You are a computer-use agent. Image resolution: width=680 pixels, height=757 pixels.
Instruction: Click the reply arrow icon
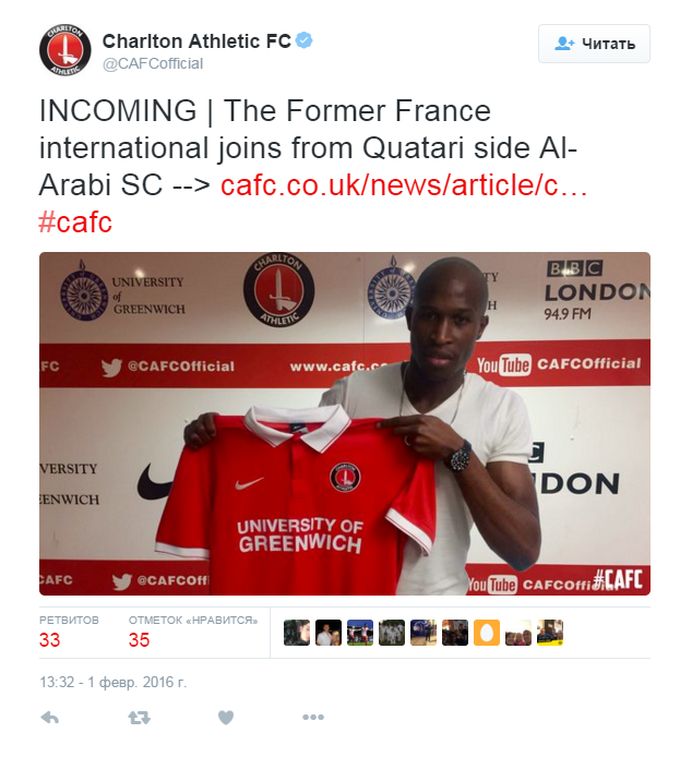[50, 718]
